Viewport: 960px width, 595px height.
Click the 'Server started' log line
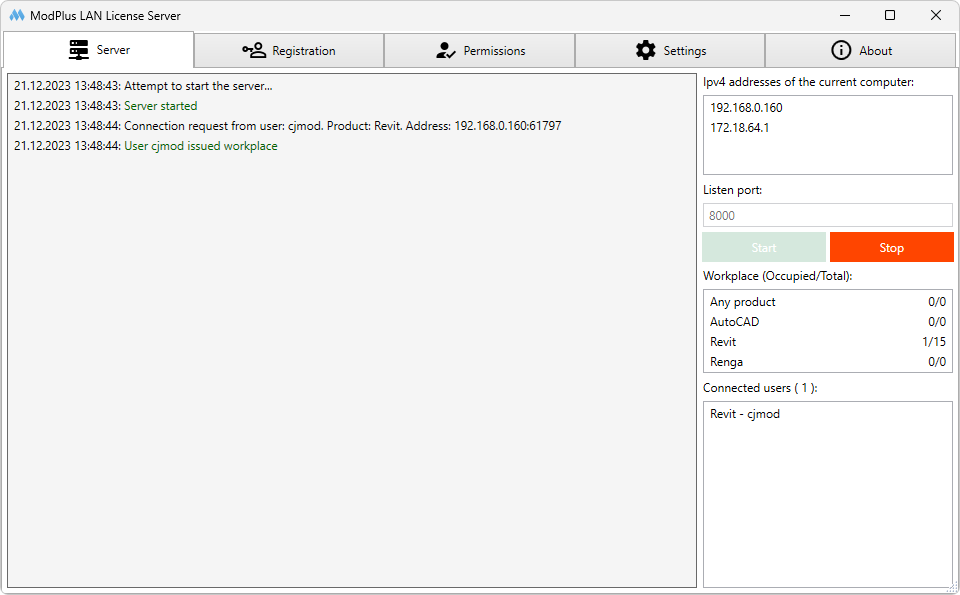point(160,106)
